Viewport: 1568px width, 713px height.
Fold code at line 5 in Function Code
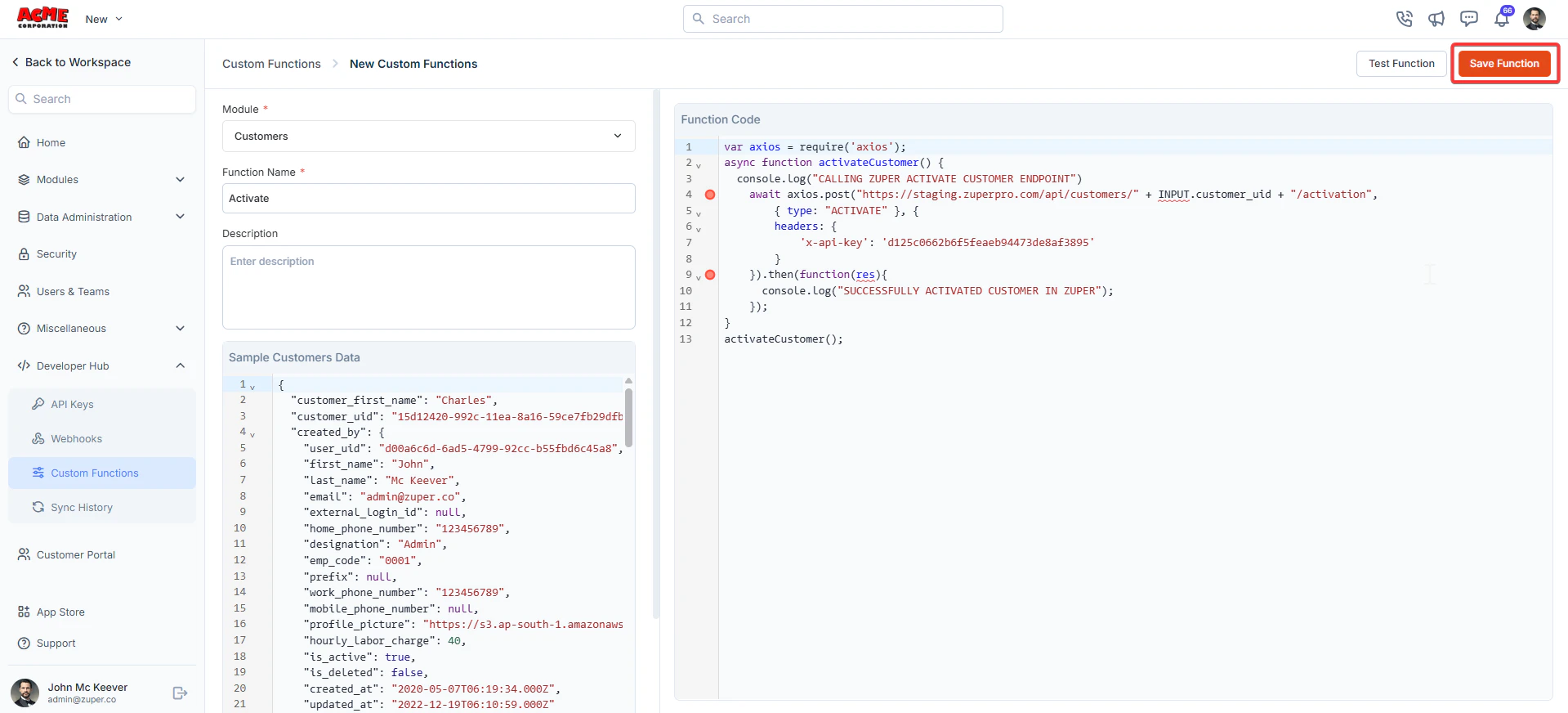(699, 213)
